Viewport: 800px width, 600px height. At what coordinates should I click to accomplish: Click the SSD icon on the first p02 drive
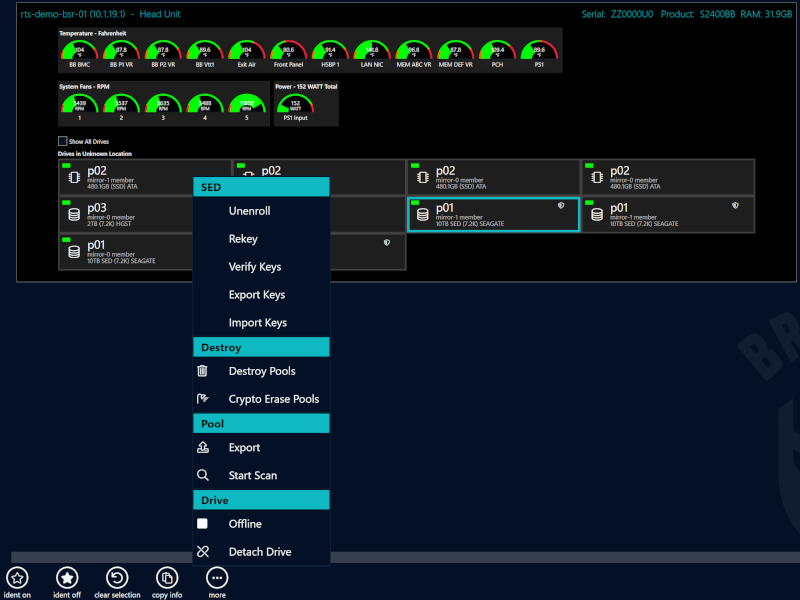[x=73, y=176]
